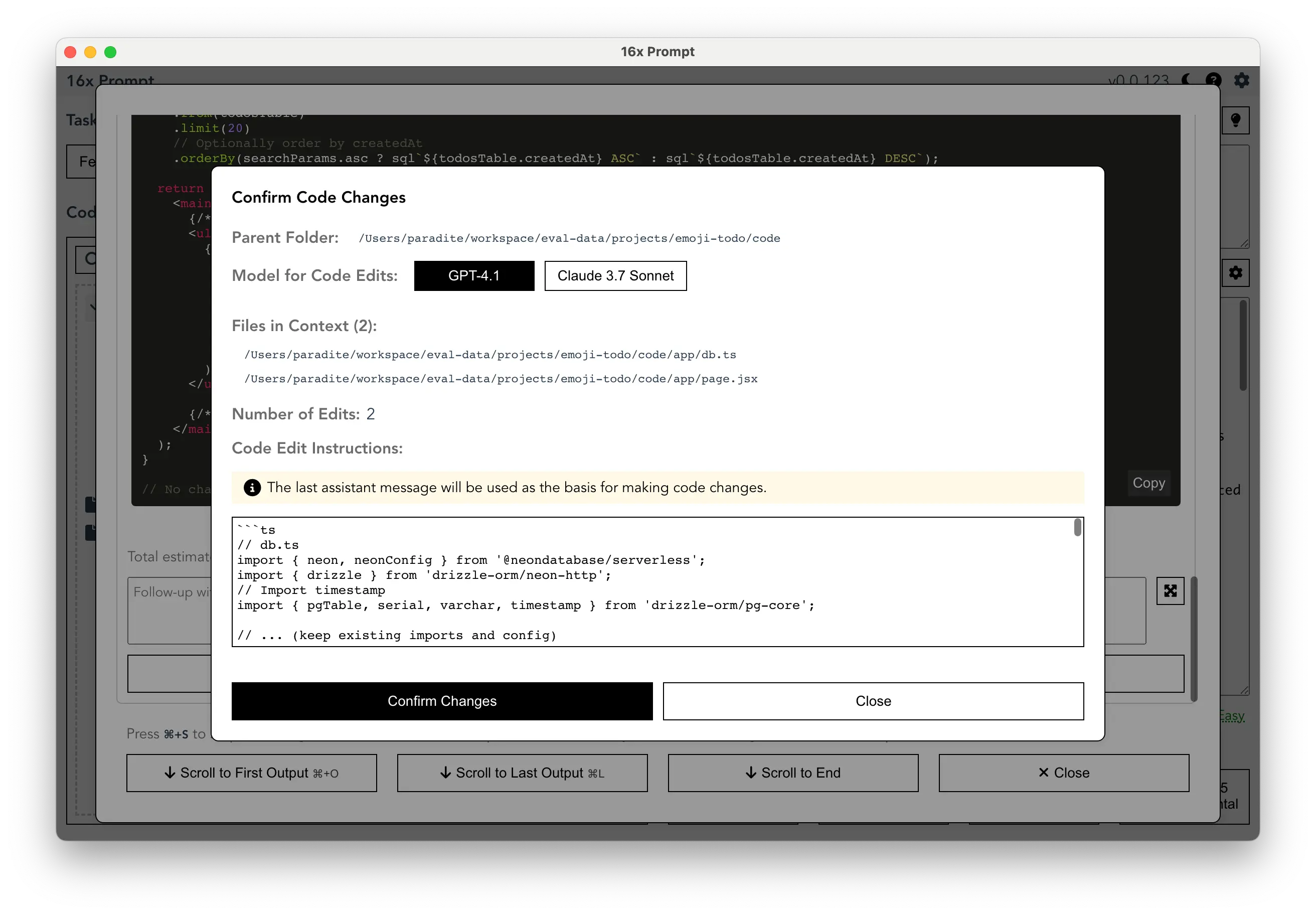Click the code edit instructions box scrollbar thumb
Screen dimensions: 1316x915
pyautogui.click(x=1077, y=527)
